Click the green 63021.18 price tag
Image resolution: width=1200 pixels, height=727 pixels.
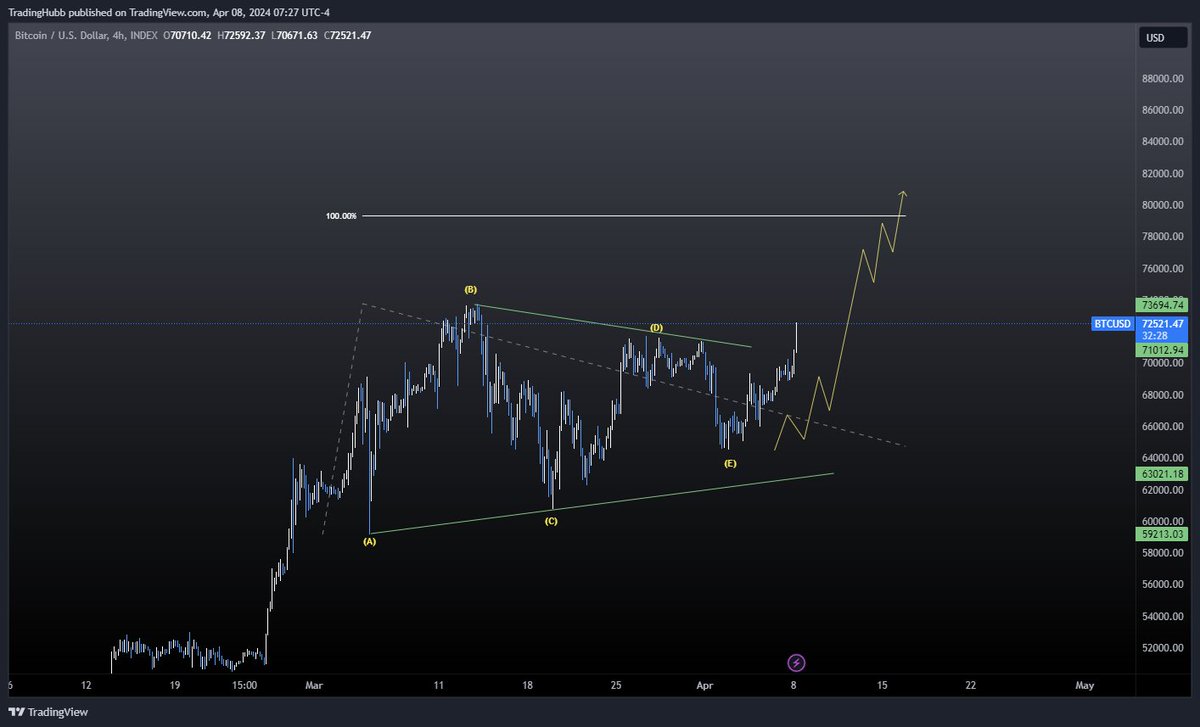point(1162,473)
